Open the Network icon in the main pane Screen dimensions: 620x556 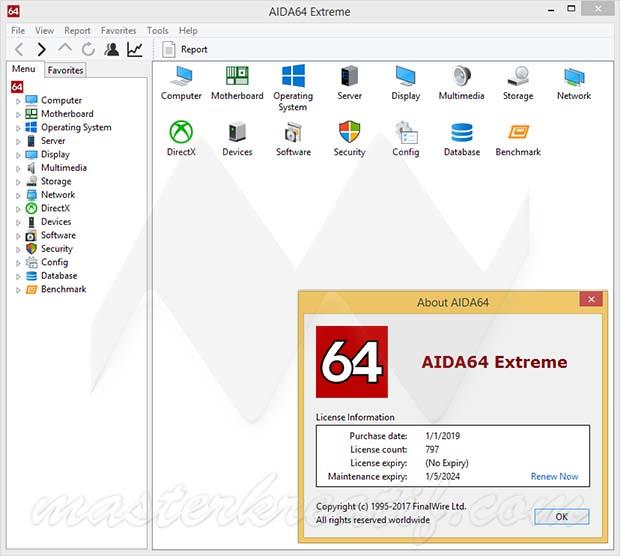coord(574,83)
